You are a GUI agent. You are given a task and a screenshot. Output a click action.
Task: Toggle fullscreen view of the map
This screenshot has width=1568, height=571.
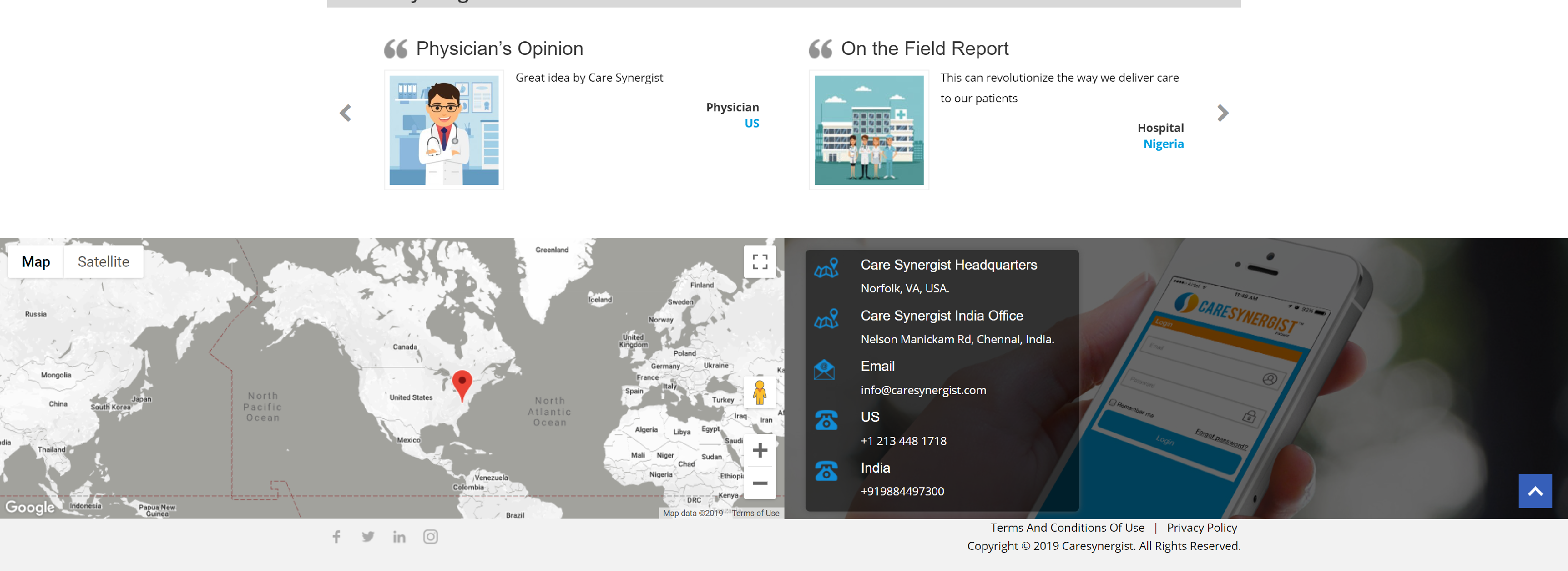point(760,262)
